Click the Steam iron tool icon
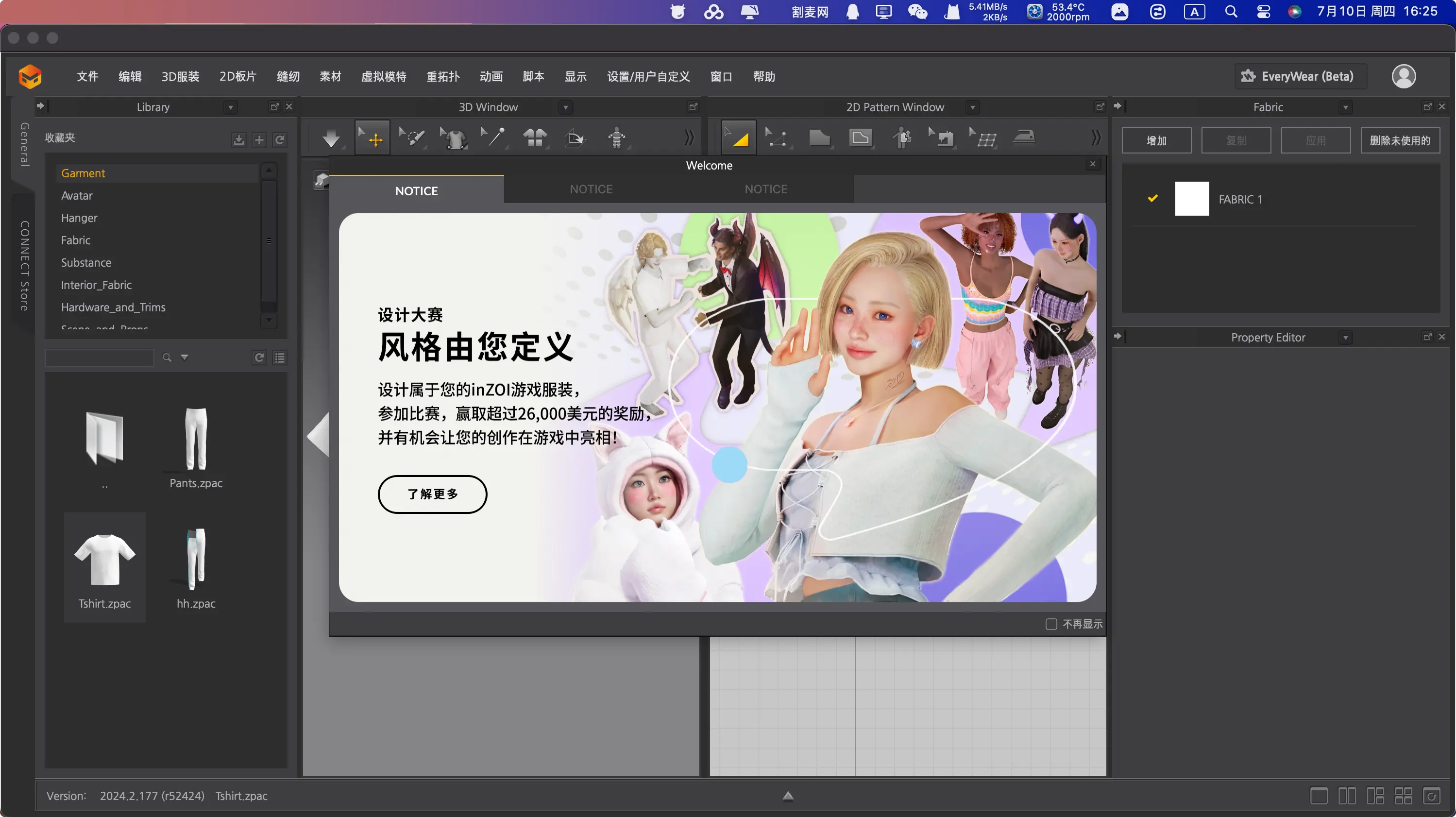This screenshot has width=1456, height=817. [x=1024, y=137]
